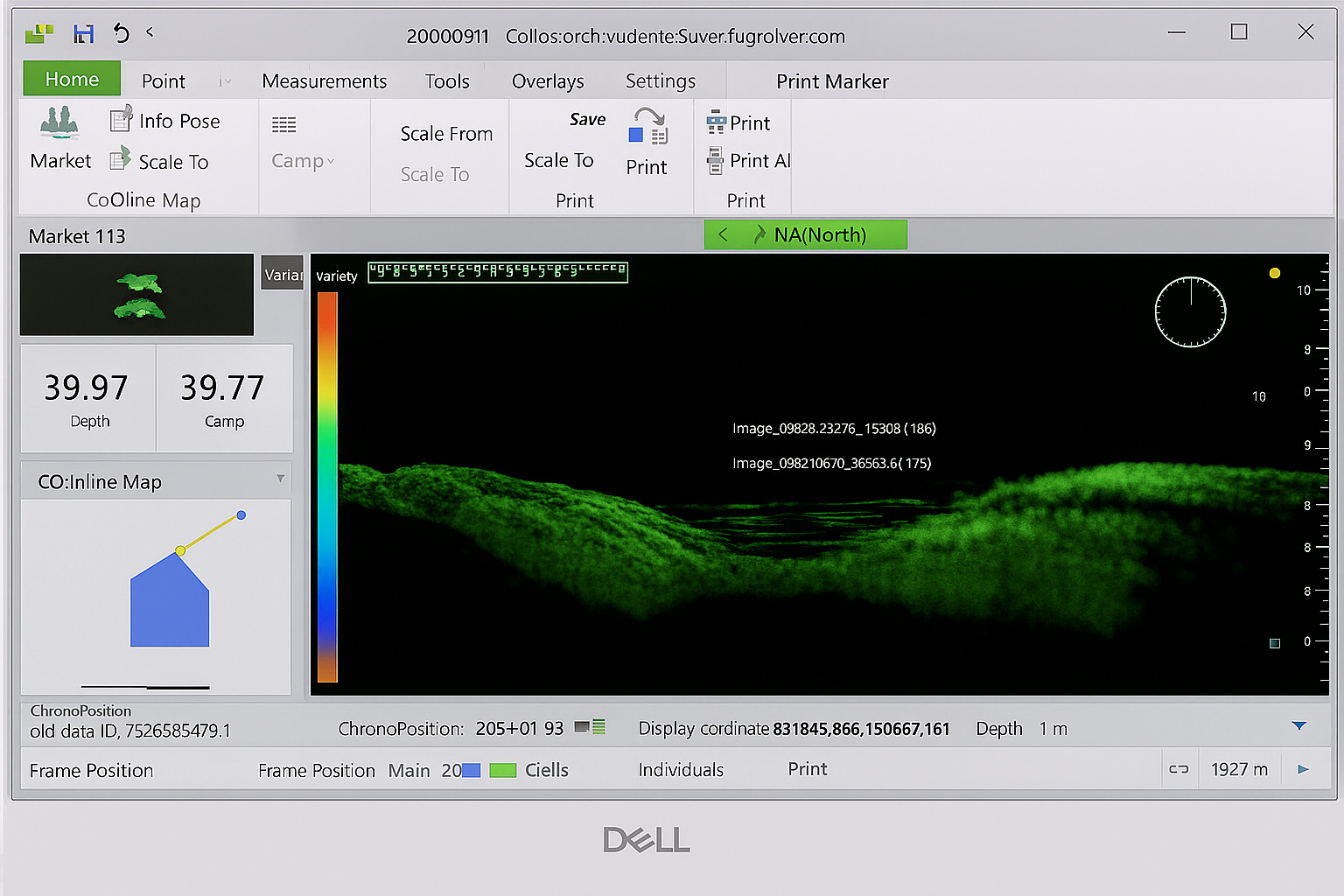1344x896 pixels.
Task: Open the Tools tab
Action: tap(447, 81)
